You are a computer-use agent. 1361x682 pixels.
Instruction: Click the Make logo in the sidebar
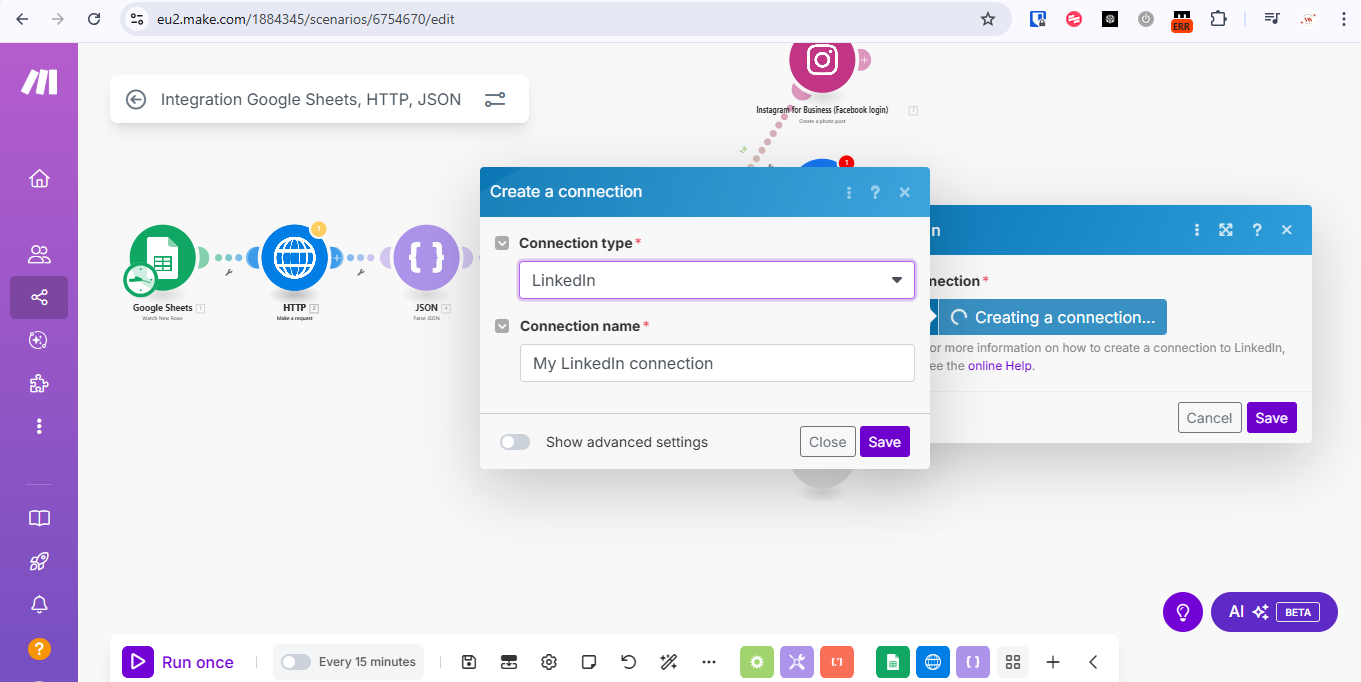[39, 82]
